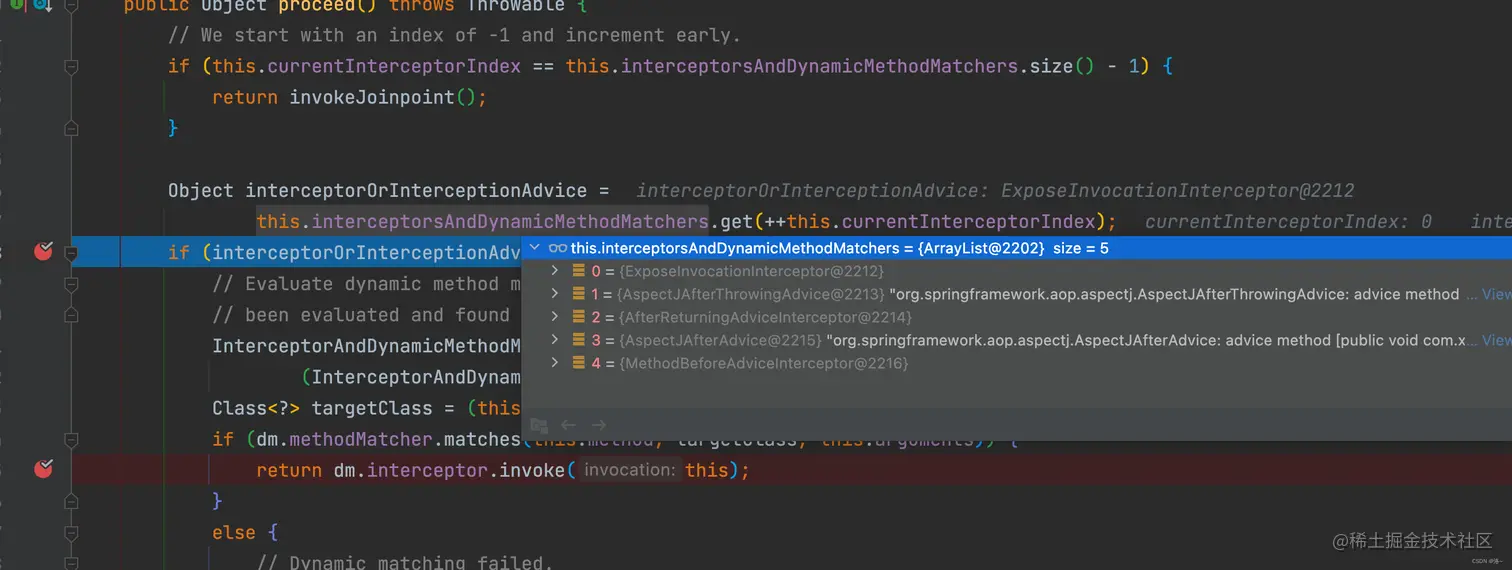
Task: Select row 3 = {AspectJAfterAdvice@2215}
Action: tap(1017, 340)
